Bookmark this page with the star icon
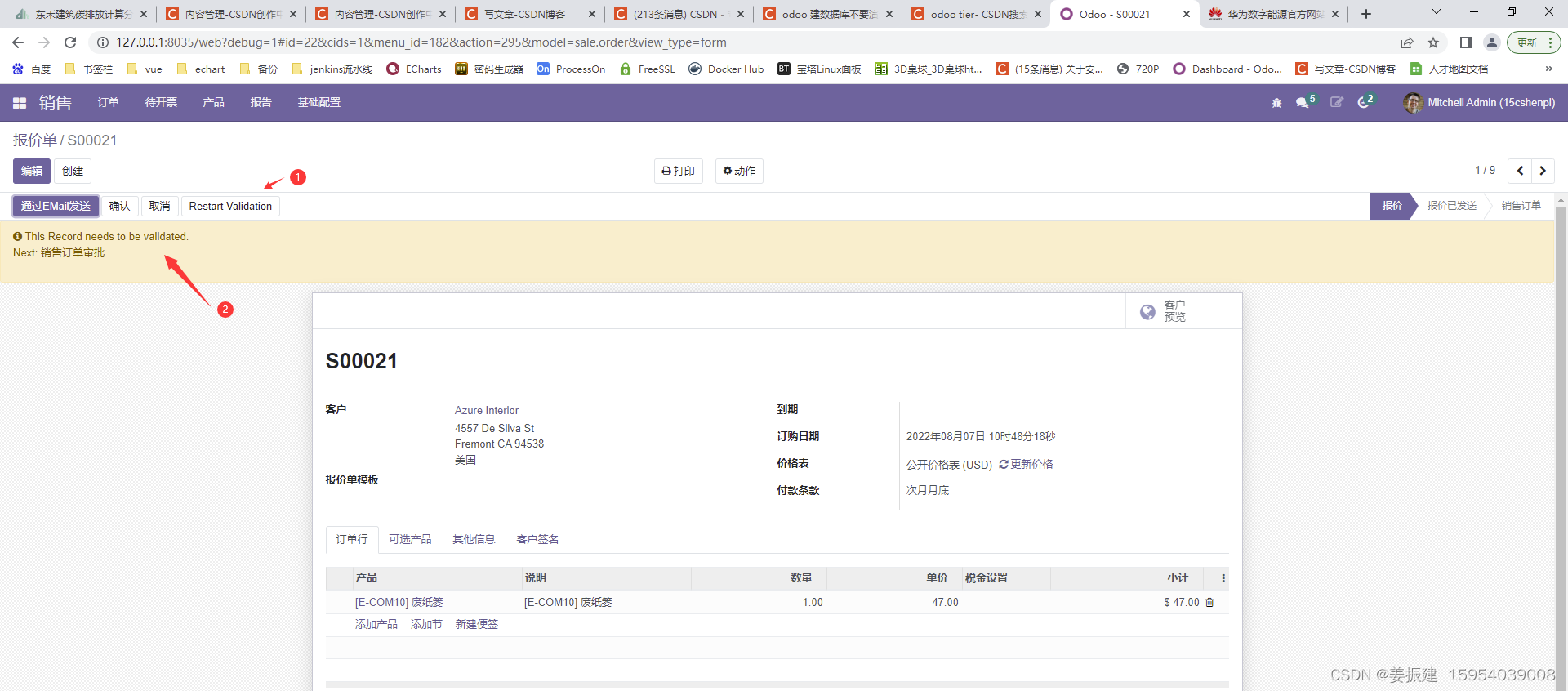 click(1433, 42)
